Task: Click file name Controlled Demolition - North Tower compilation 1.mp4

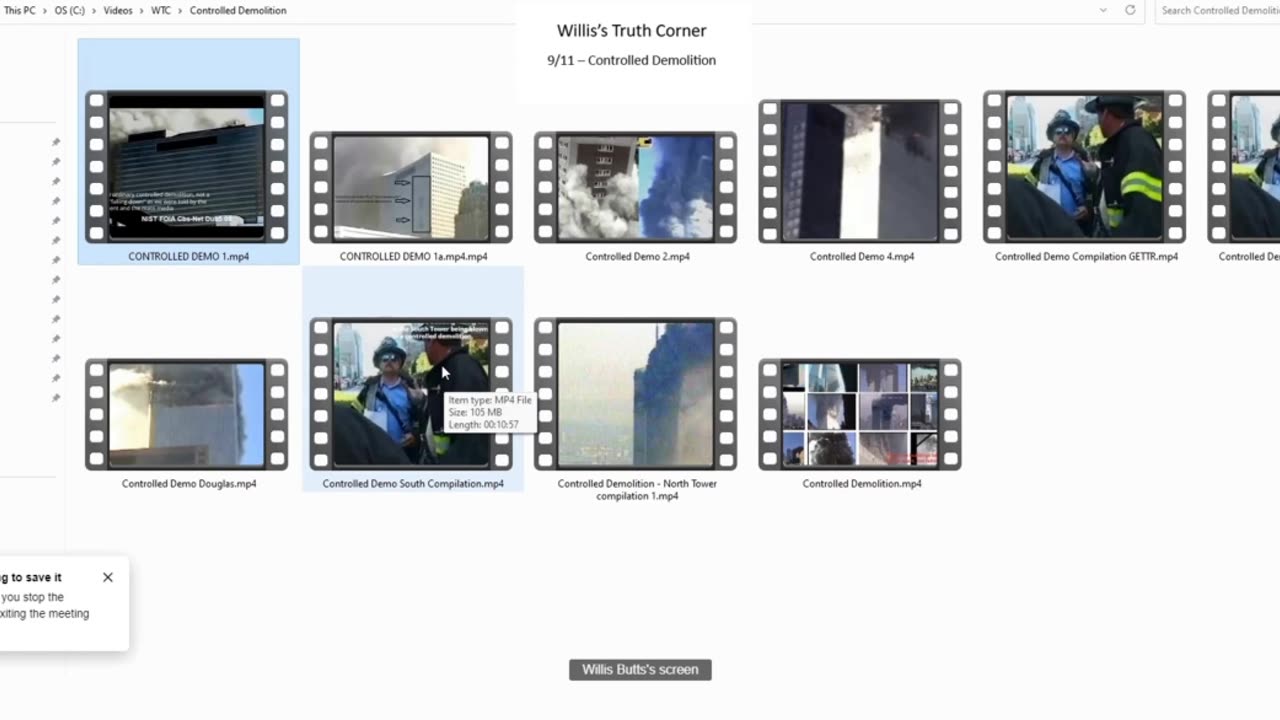Action: click(x=637, y=490)
